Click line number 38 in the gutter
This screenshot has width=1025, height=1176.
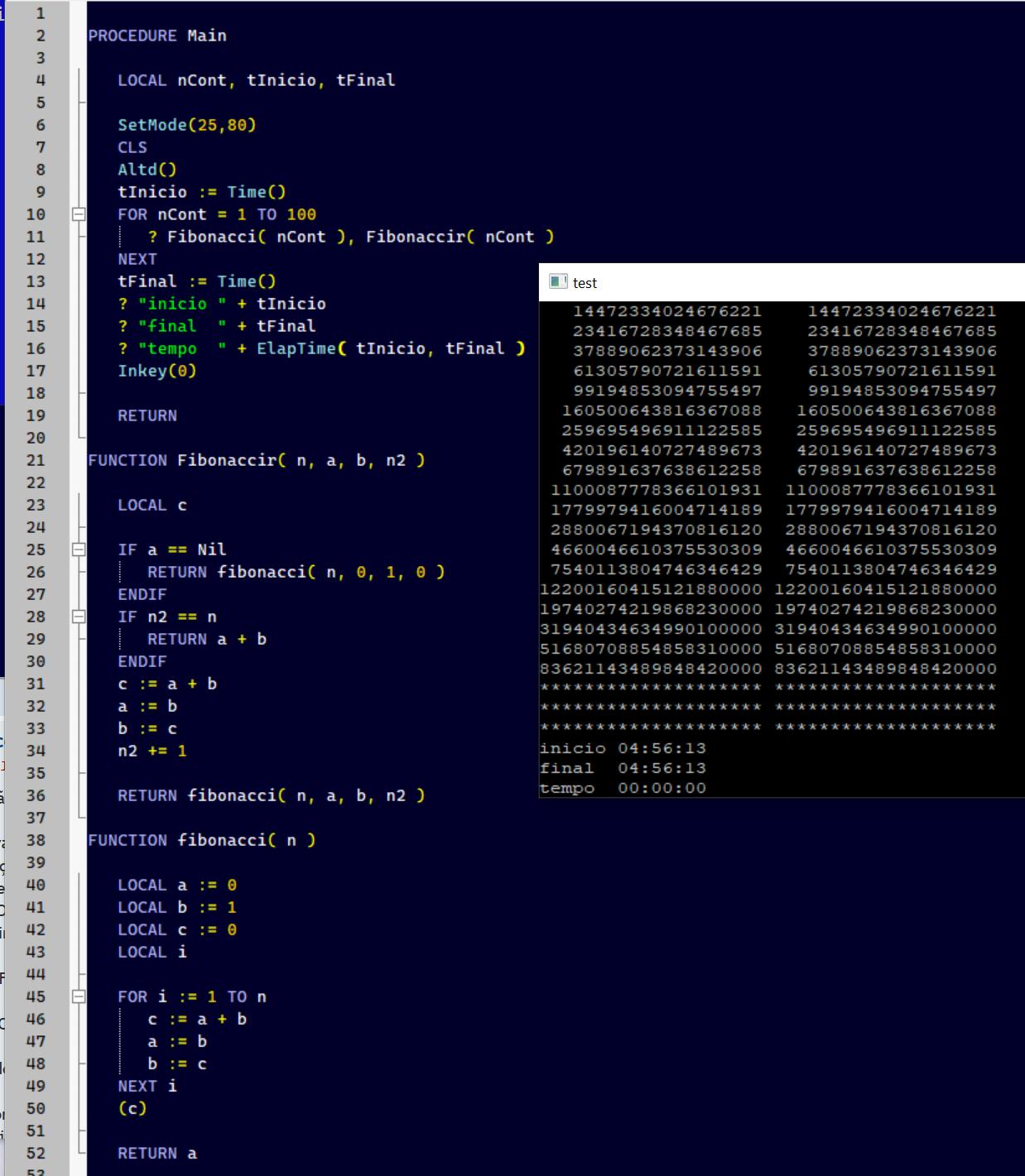36,840
